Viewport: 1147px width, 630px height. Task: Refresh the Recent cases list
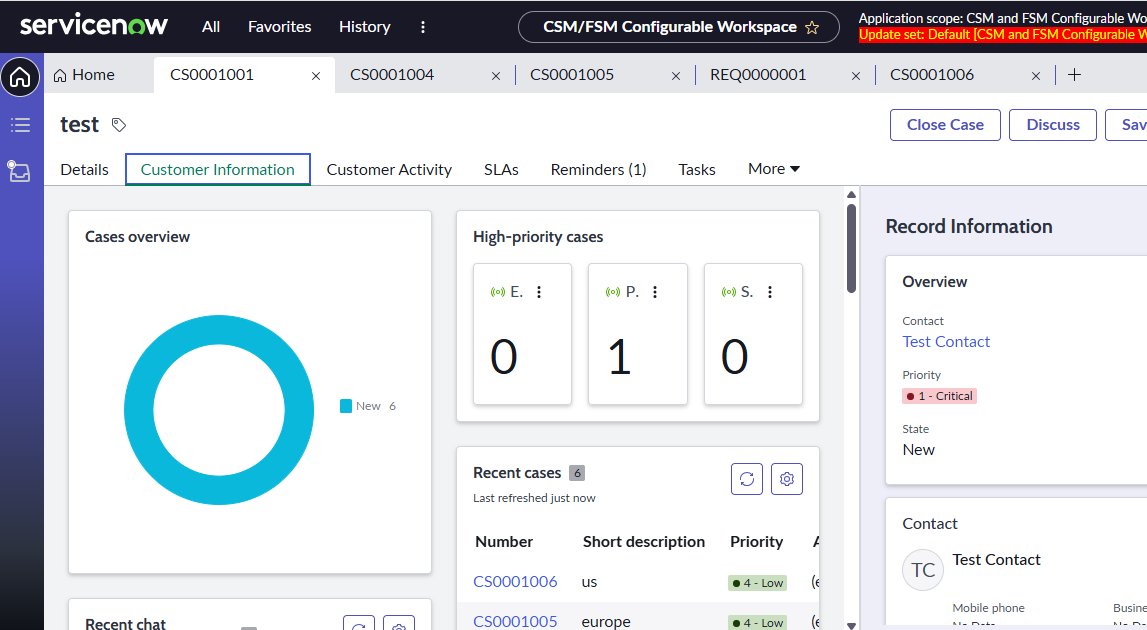click(x=747, y=479)
